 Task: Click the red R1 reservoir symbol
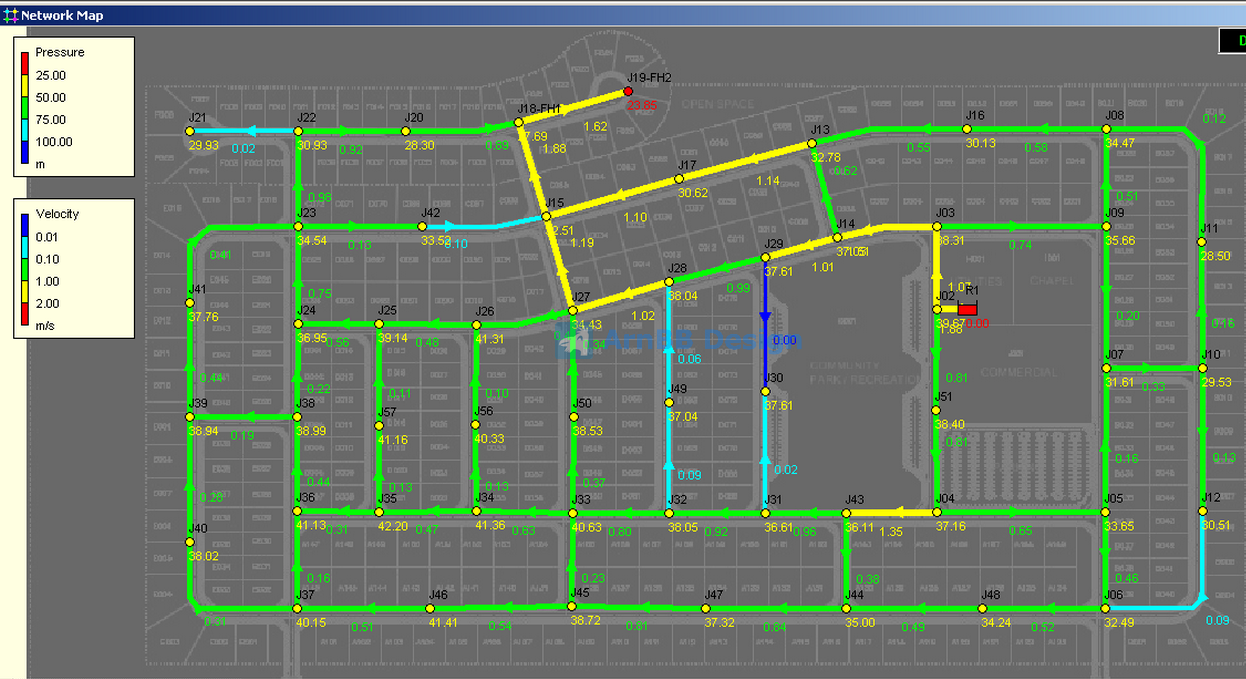[967, 310]
